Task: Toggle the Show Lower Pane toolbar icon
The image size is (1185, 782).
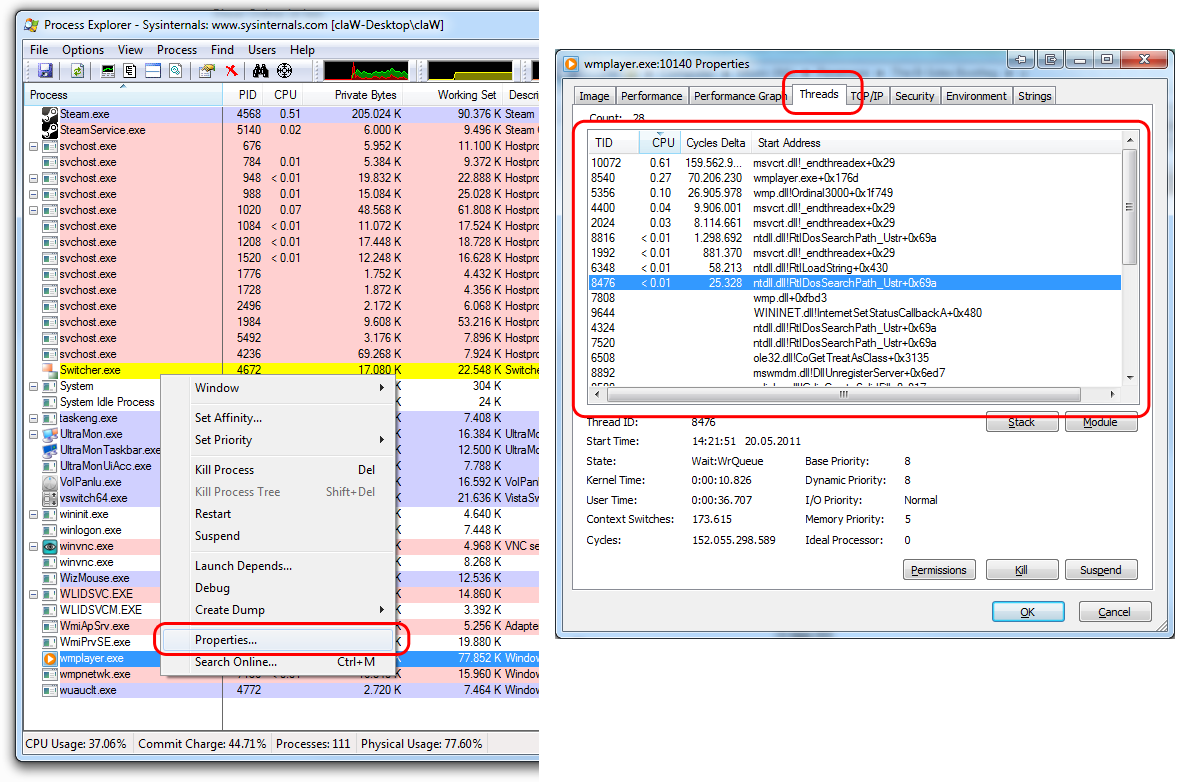Action: 153,70
